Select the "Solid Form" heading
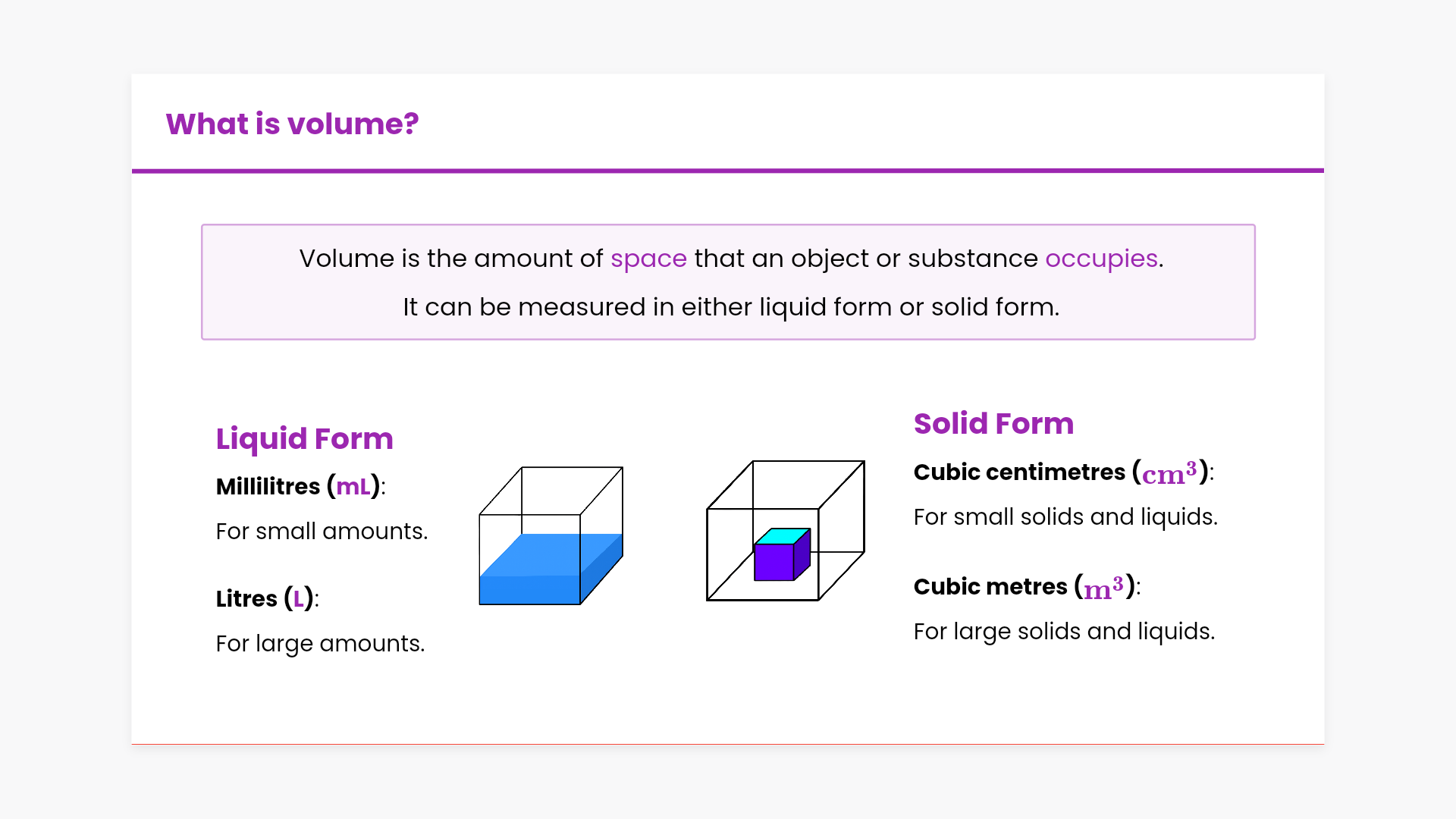This screenshot has width=1456, height=819. (993, 423)
